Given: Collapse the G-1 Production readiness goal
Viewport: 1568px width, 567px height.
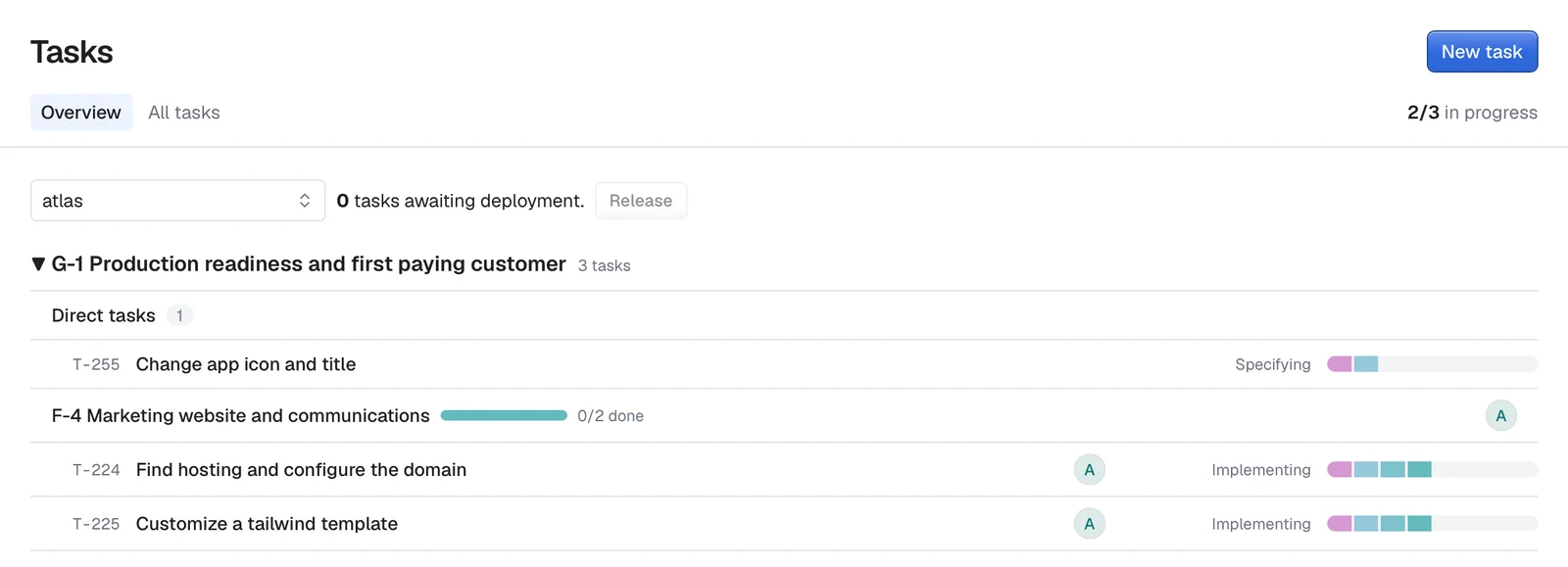Looking at the screenshot, I should (38, 264).
